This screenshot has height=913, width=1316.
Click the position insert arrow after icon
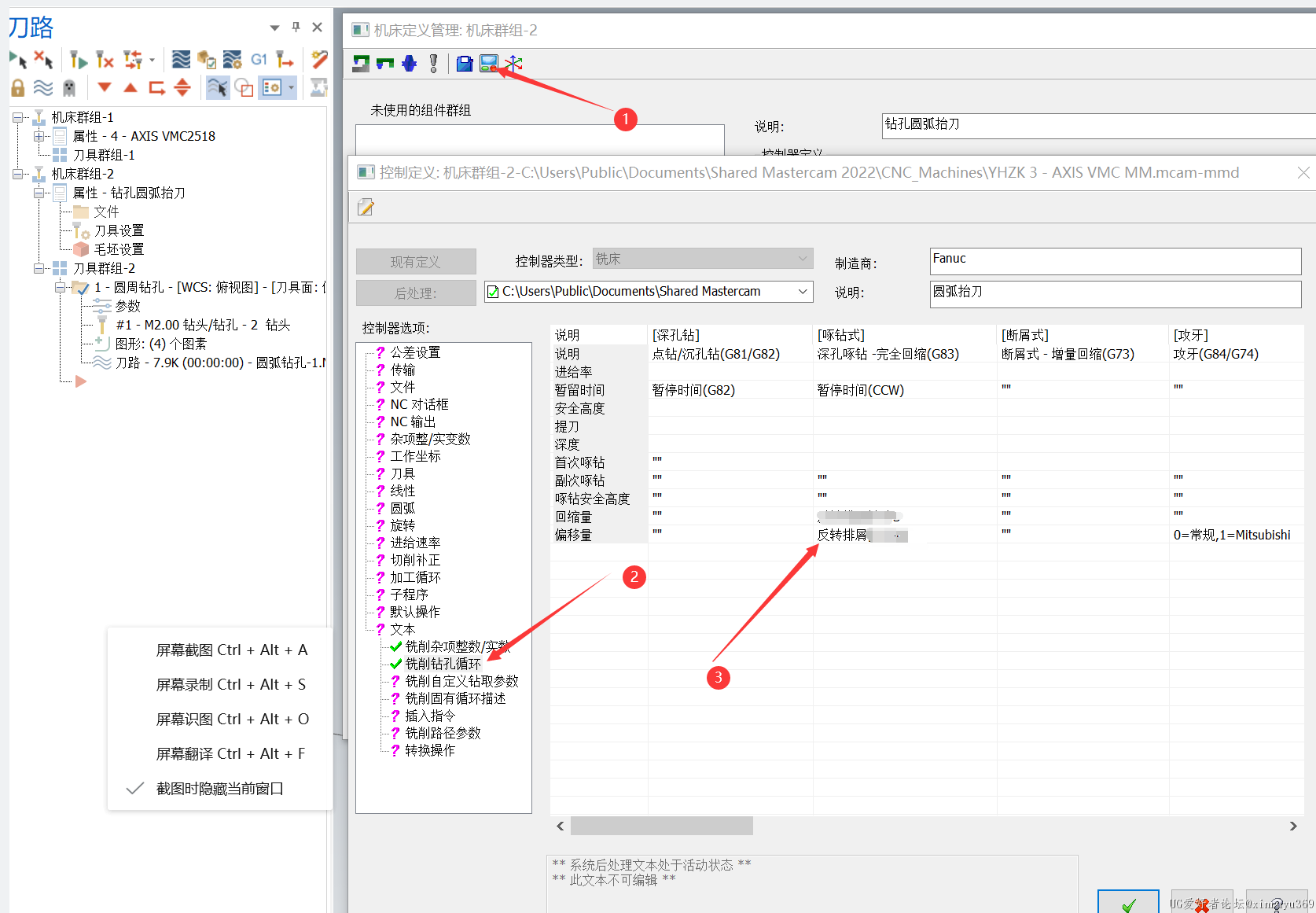tap(157, 87)
